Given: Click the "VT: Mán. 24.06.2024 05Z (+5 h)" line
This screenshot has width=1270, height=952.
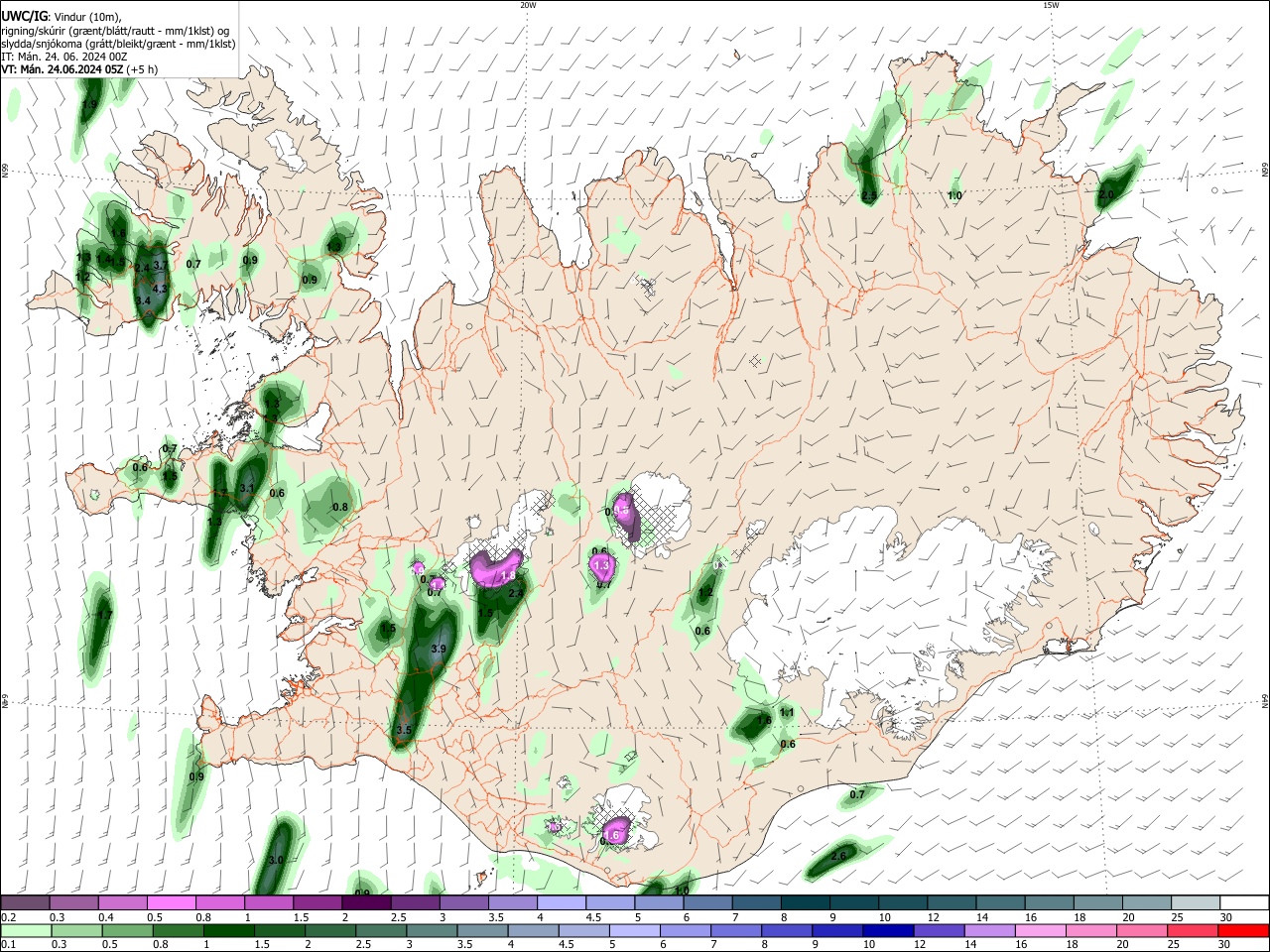Looking at the screenshot, I should tap(79, 69).
